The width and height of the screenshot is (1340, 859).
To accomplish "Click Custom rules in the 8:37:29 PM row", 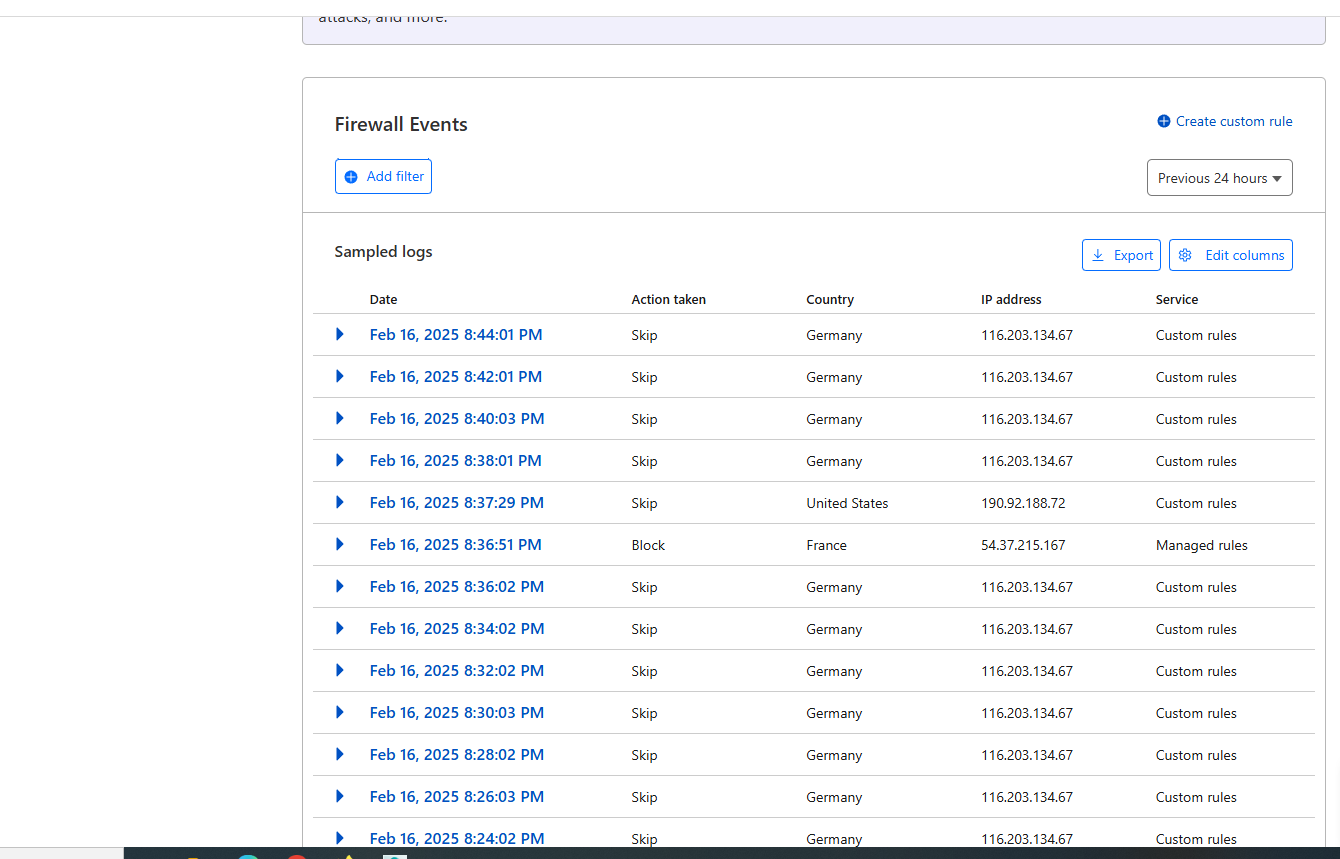I will [1196, 503].
